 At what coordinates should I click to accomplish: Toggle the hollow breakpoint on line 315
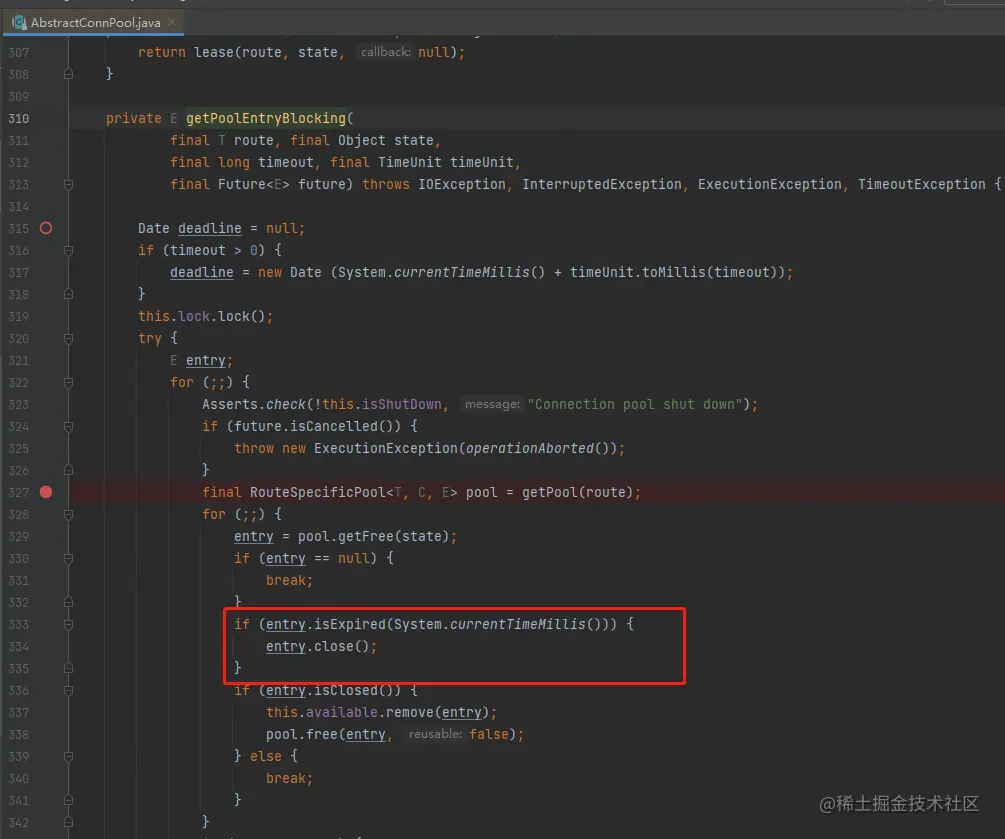click(x=46, y=228)
